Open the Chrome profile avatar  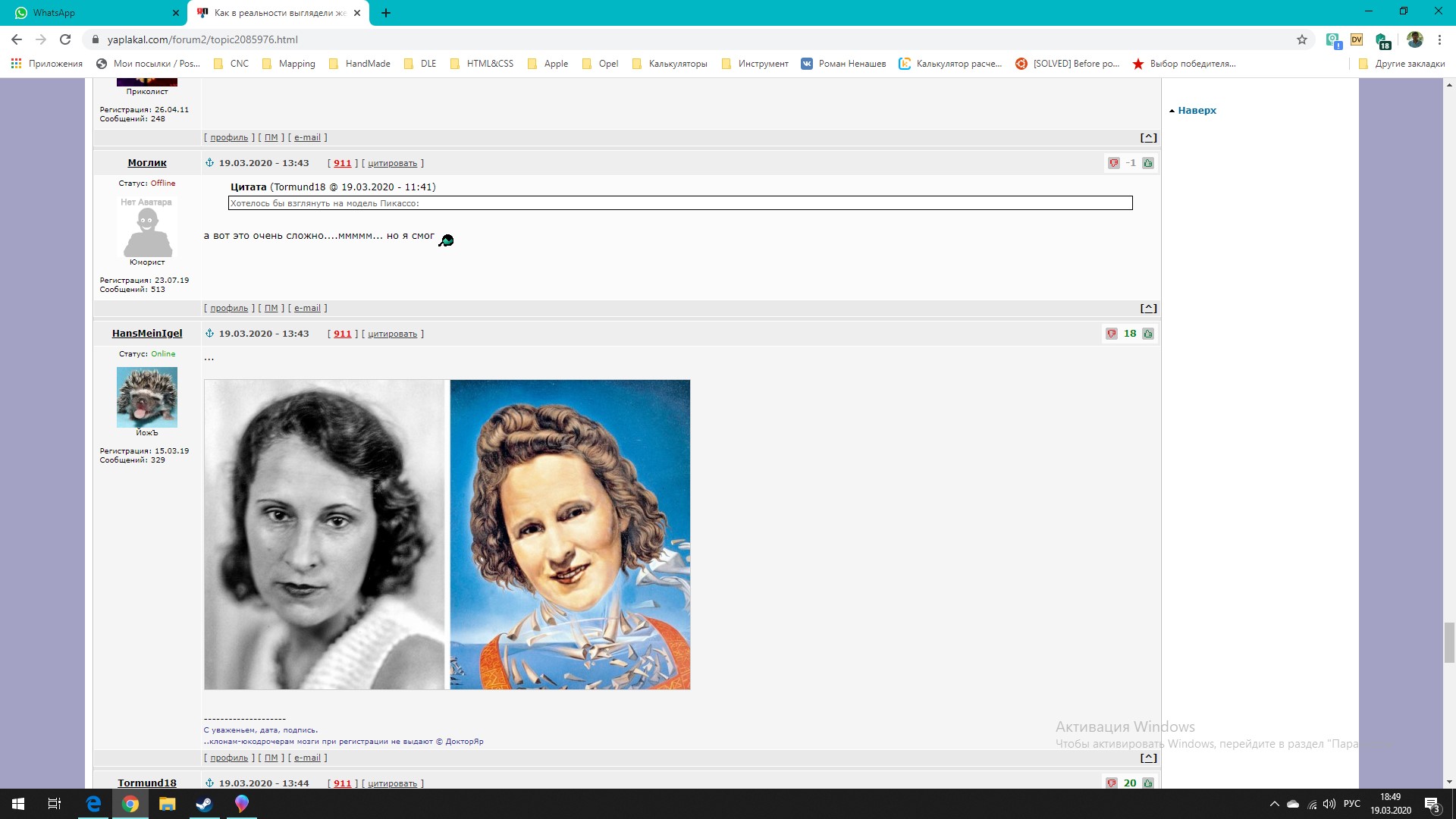1414,39
